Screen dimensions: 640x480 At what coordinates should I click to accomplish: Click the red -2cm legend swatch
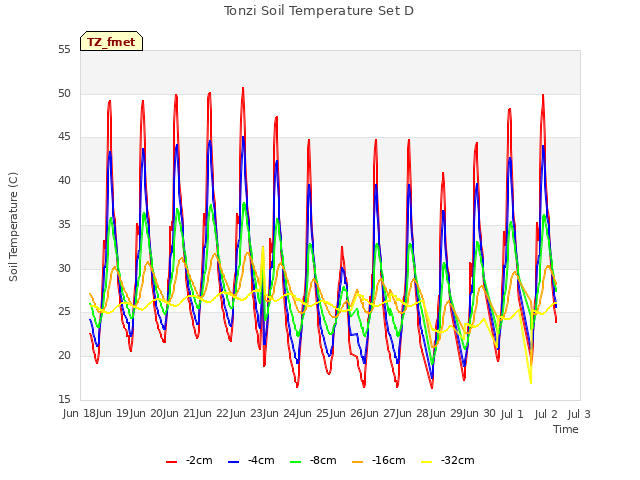click(x=172, y=461)
